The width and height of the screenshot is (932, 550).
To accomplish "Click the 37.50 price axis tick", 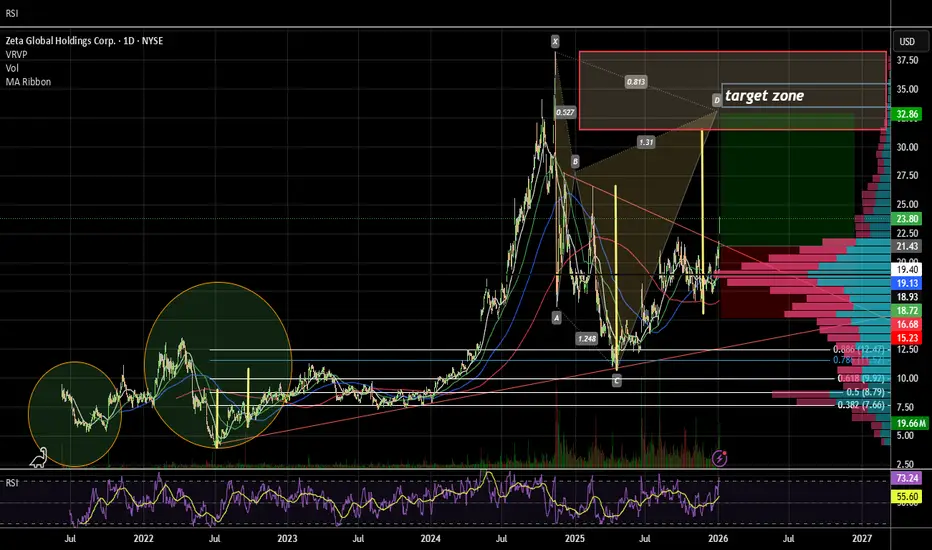I will tap(907, 60).
